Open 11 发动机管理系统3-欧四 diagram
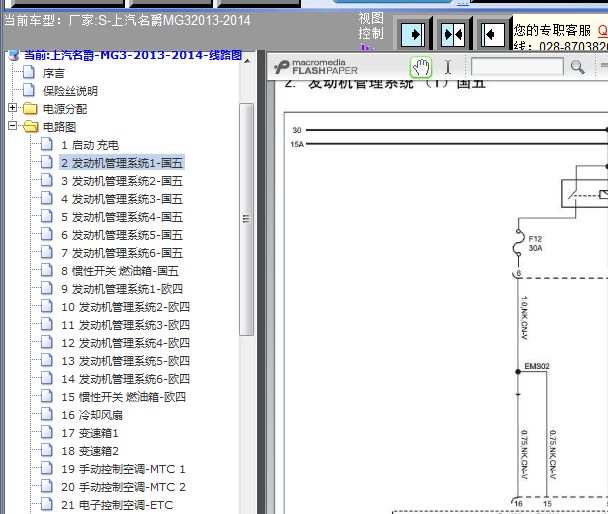This screenshot has width=608, height=514. pos(126,325)
